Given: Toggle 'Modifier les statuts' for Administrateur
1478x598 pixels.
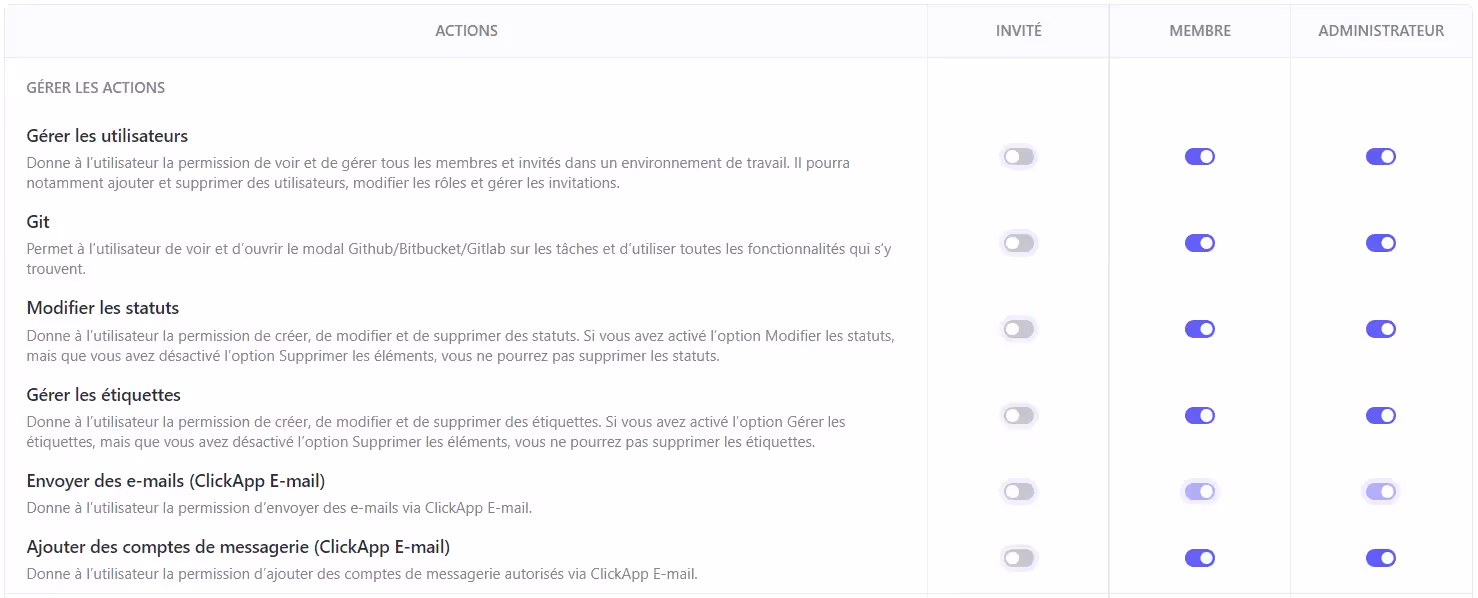Looking at the screenshot, I should coord(1381,328).
